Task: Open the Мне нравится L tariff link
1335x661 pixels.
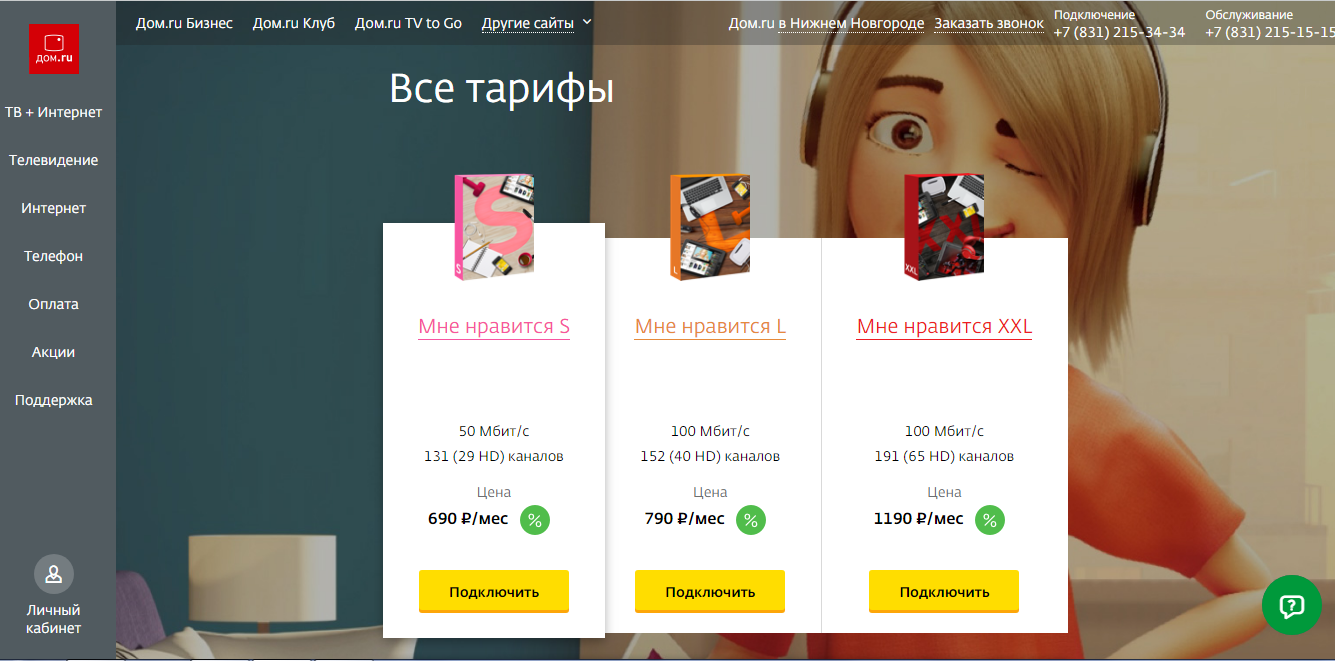Action: [x=710, y=327]
